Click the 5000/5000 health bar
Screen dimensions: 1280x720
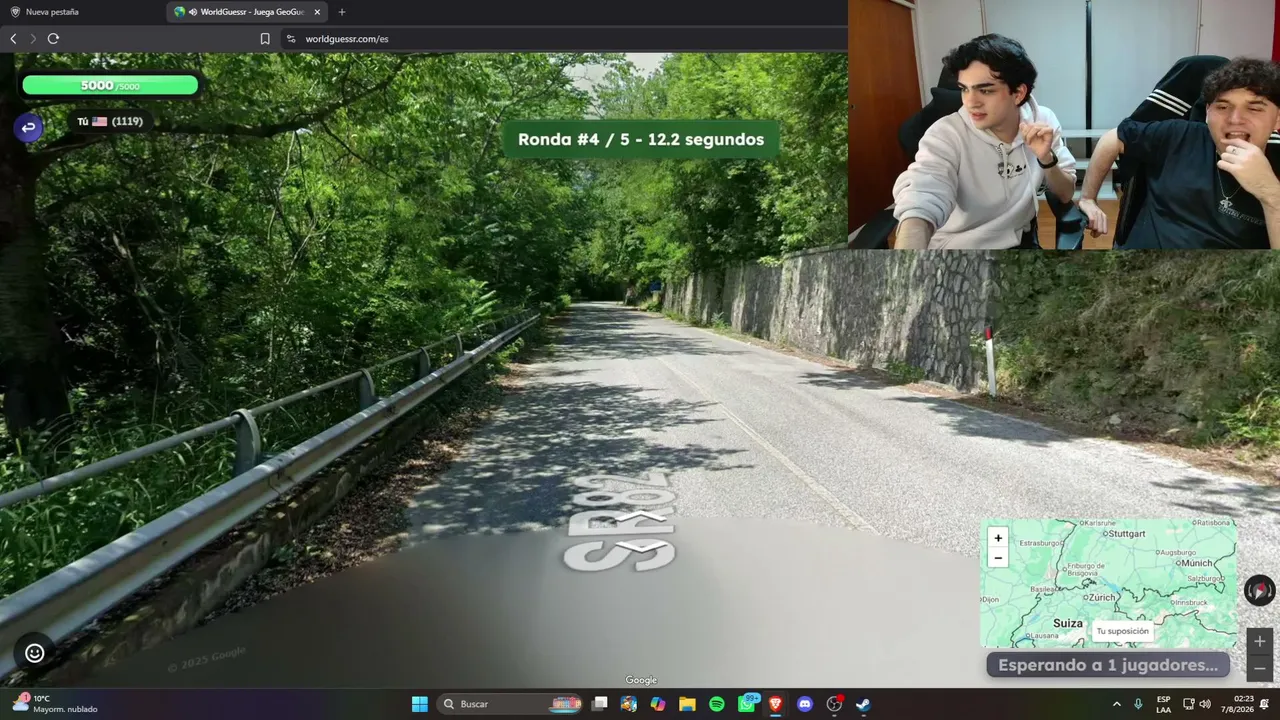[x=110, y=85]
